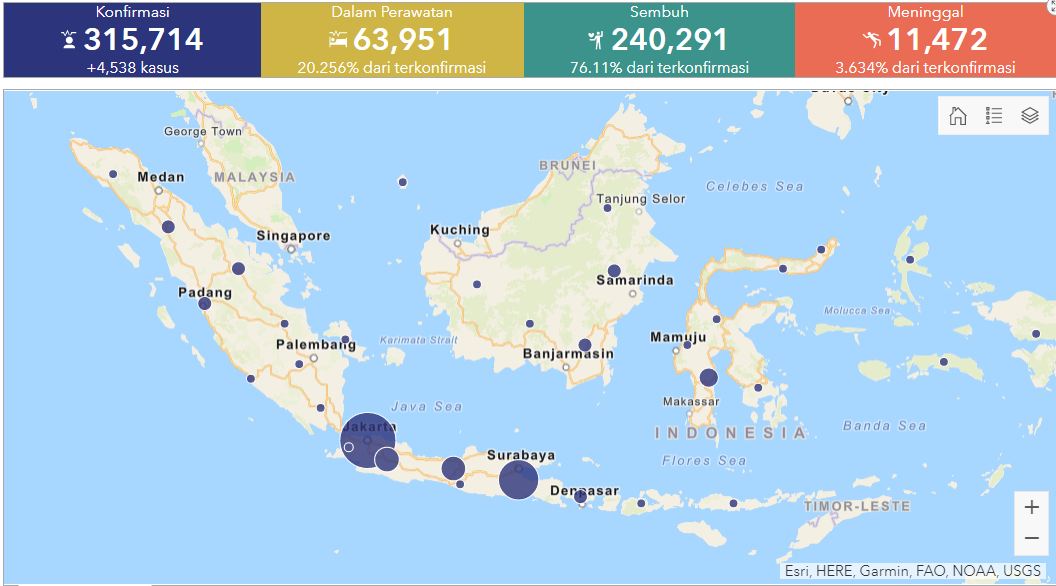
Task: Click the Dalam Perawatan card title
Action: pos(392,11)
